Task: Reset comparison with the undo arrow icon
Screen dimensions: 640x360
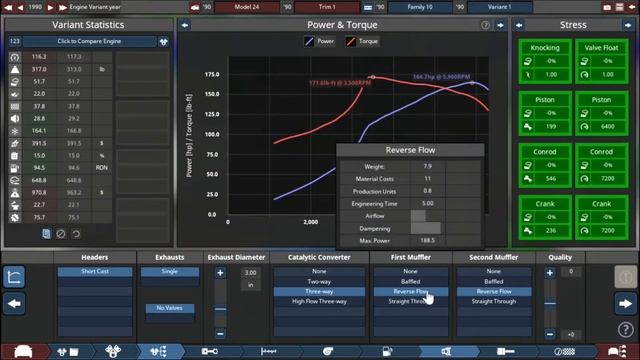Action: click(76, 234)
